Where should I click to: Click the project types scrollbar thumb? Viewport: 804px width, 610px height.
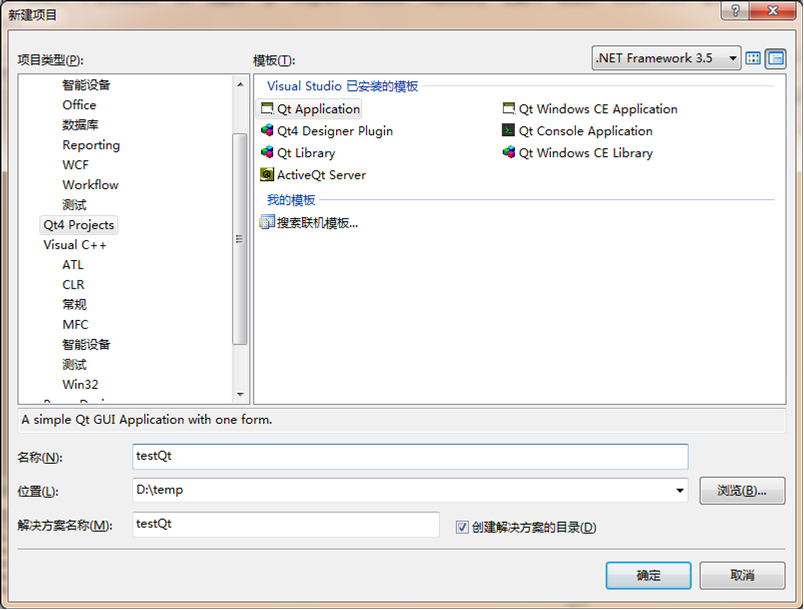click(239, 239)
